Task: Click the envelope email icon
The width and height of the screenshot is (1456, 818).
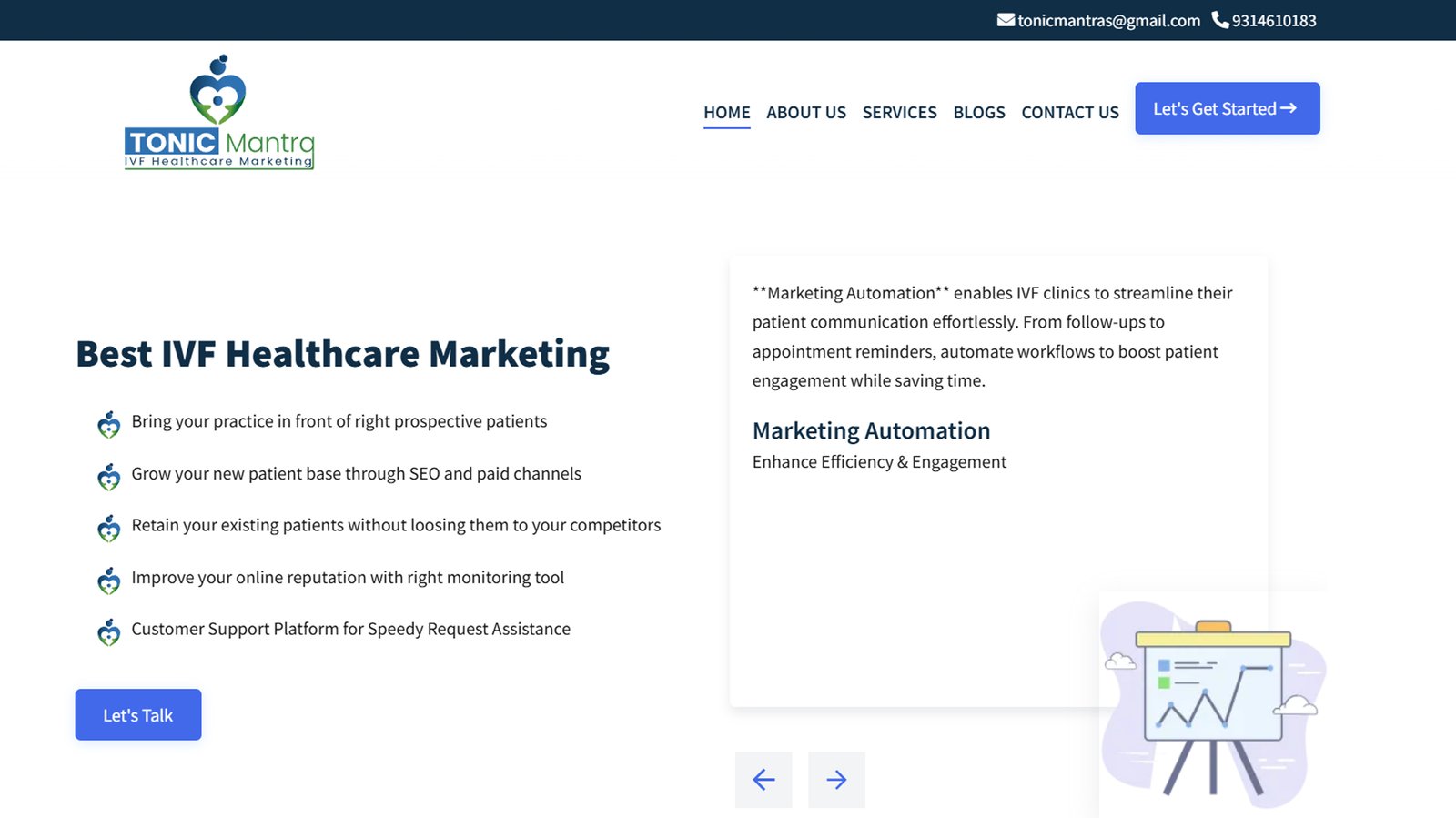Action: coord(1006,20)
